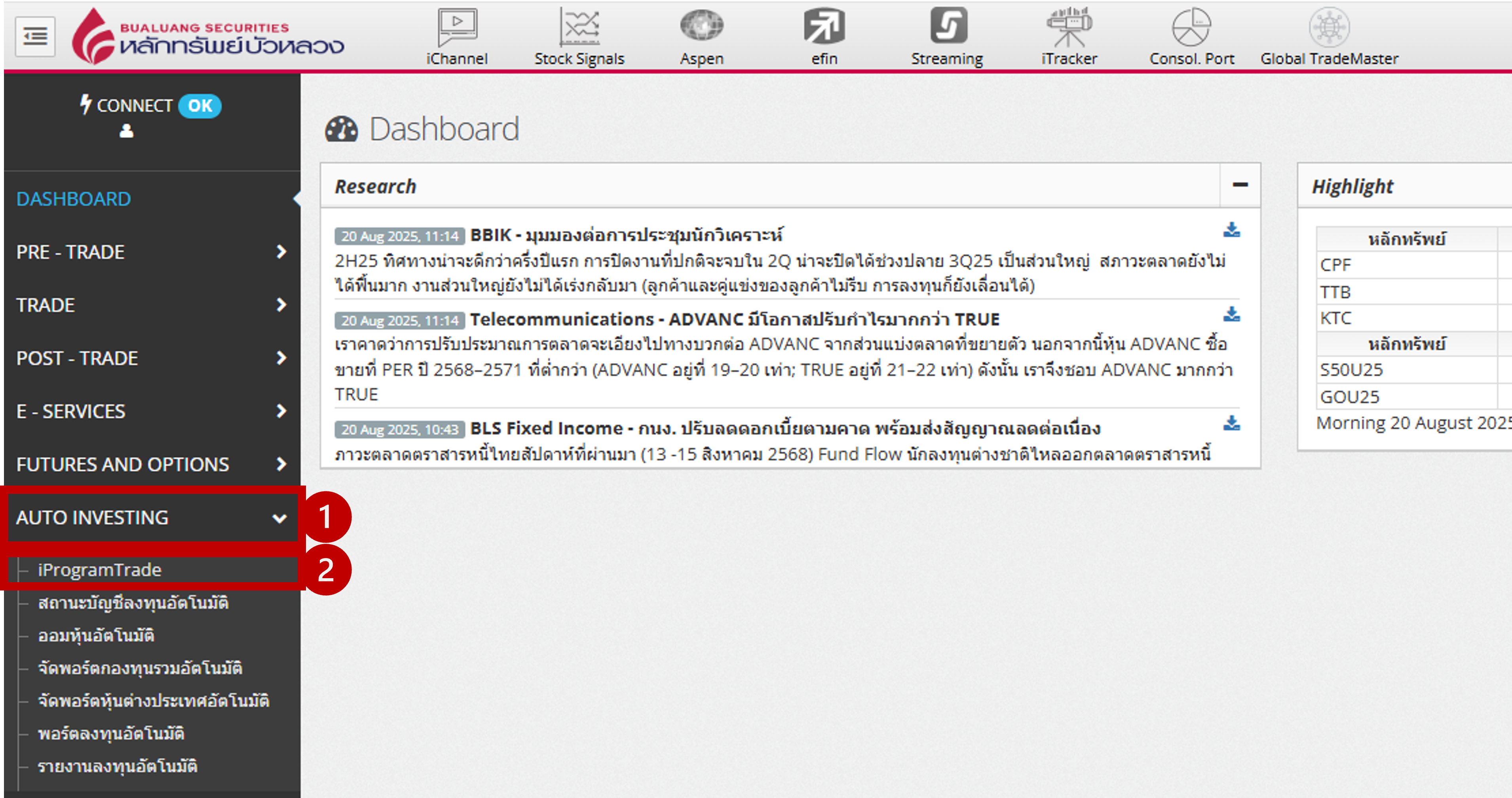Click the CONNECT OK status badge
The width and height of the screenshot is (1512, 798).
pos(199,106)
